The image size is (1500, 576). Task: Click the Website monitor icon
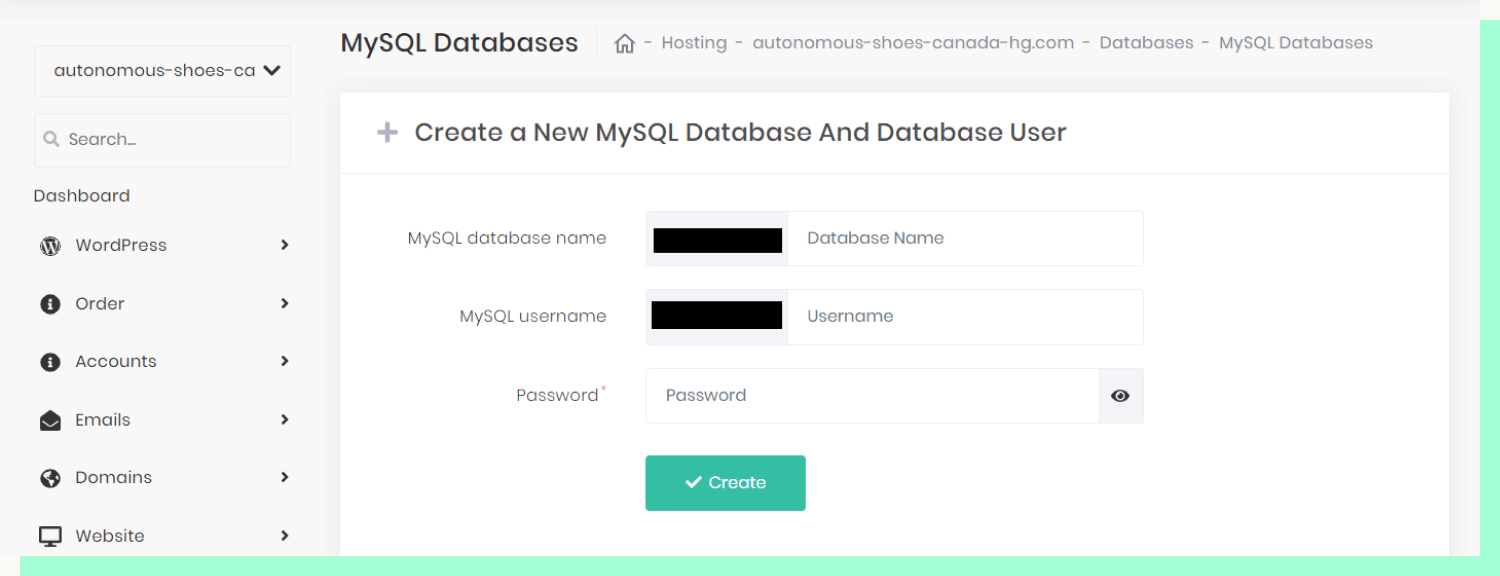click(50, 536)
